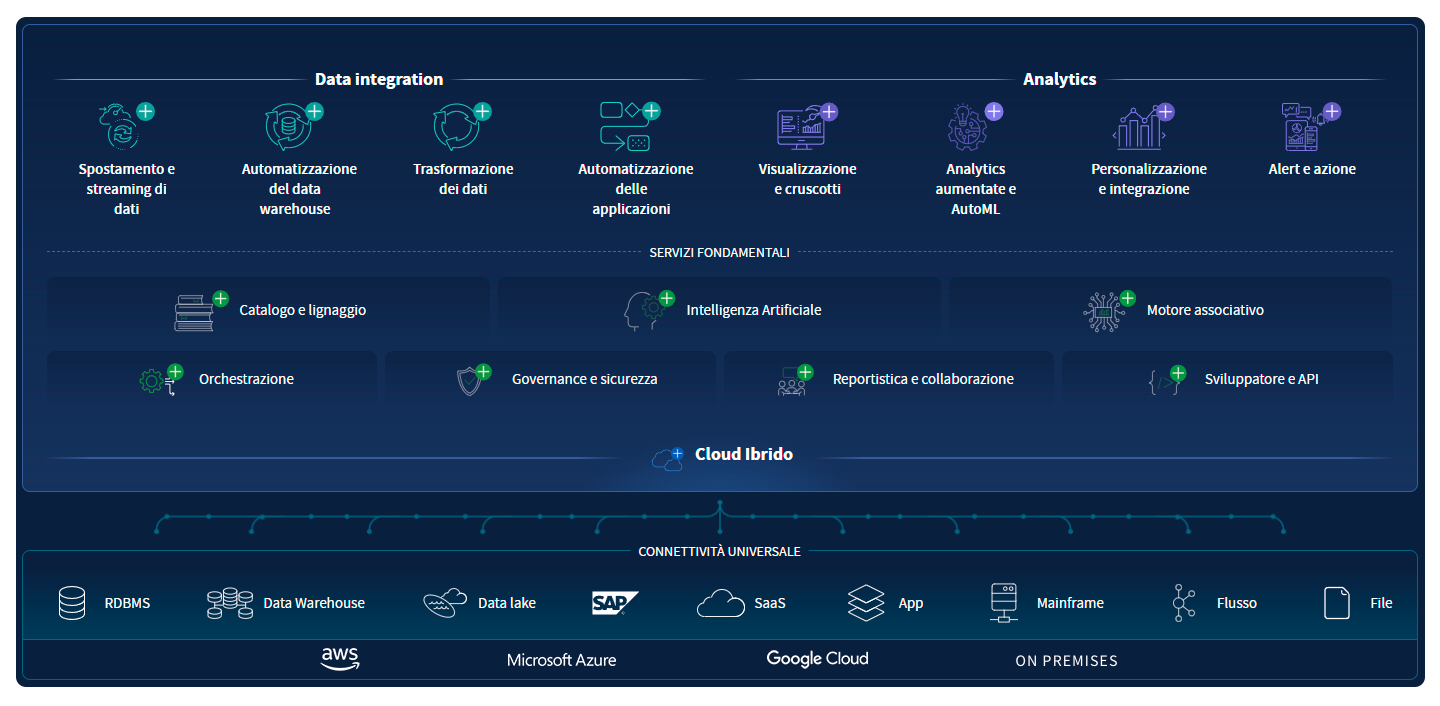The image size is (1440, 706).
Task: Select the RDBMS label
Action: pyautogui.click(x=127, y=603)
